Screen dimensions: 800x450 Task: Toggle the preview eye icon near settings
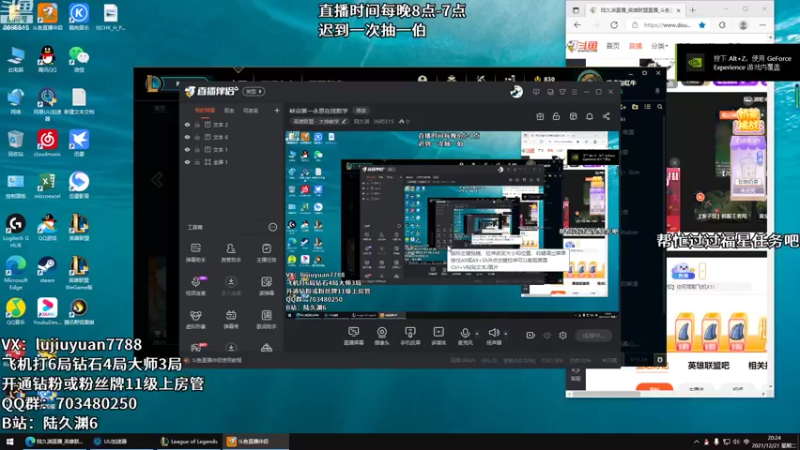pos(547,335)
